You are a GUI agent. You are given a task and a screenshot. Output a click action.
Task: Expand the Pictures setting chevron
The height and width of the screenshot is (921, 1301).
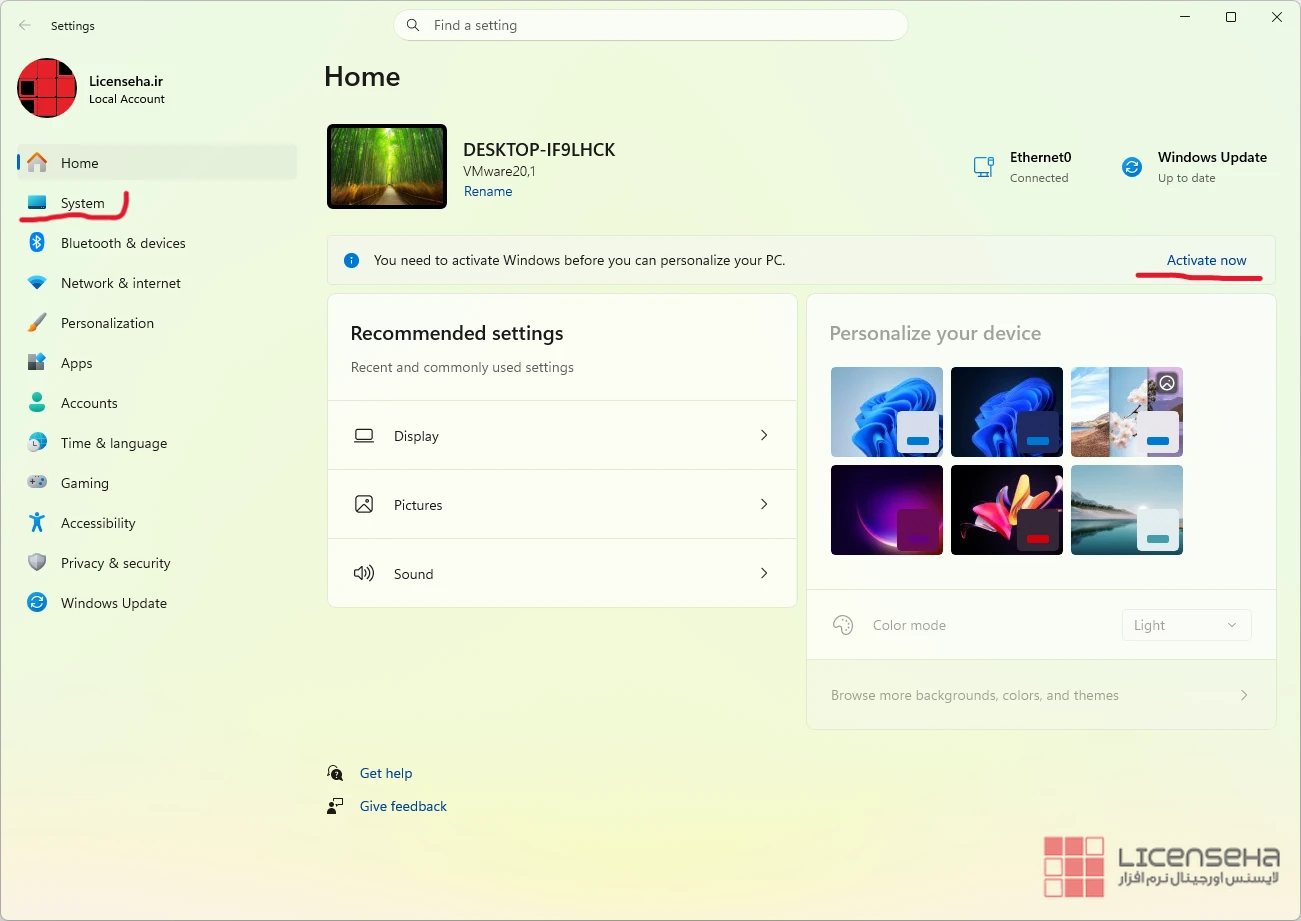[764, 505]
